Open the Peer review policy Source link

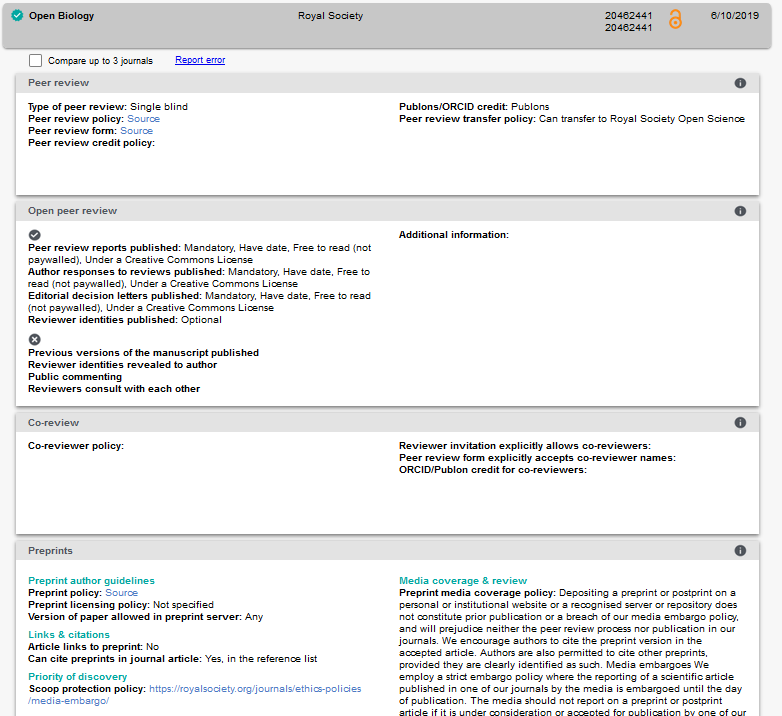(x=144, y=119)
